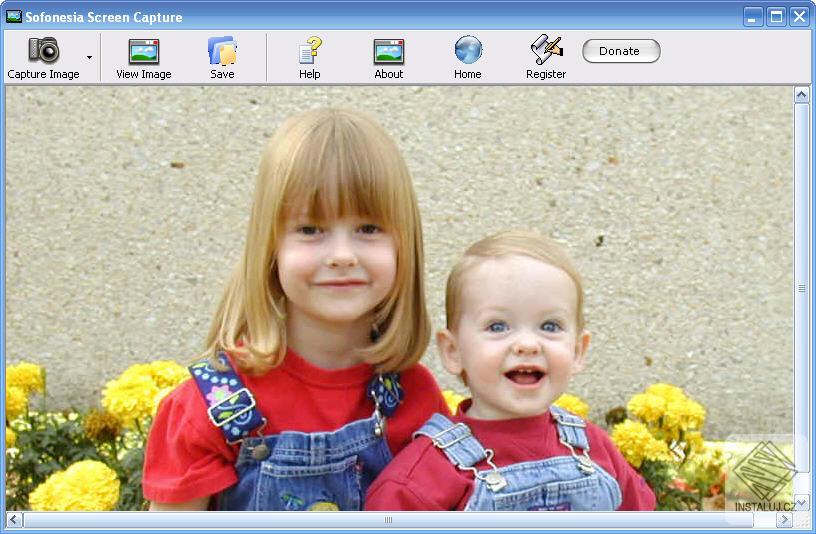Click the captured photo preview
Viewport: 816px width, 534px height.
(x=399, y=298)
